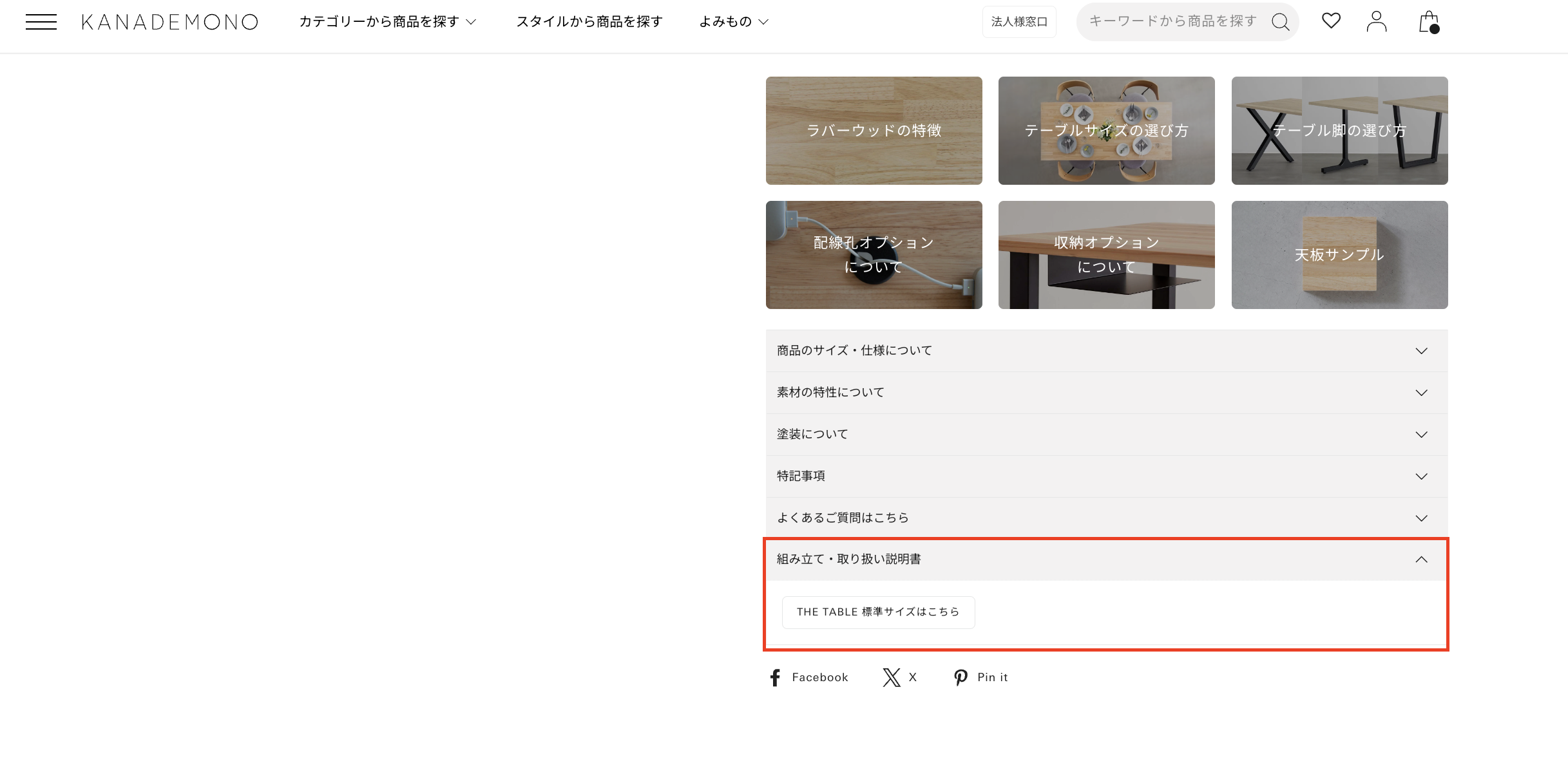The image size is (1568, 761).
Task: Open ラバーウッドの特徴 thumbnail
Action: point(874,131)
